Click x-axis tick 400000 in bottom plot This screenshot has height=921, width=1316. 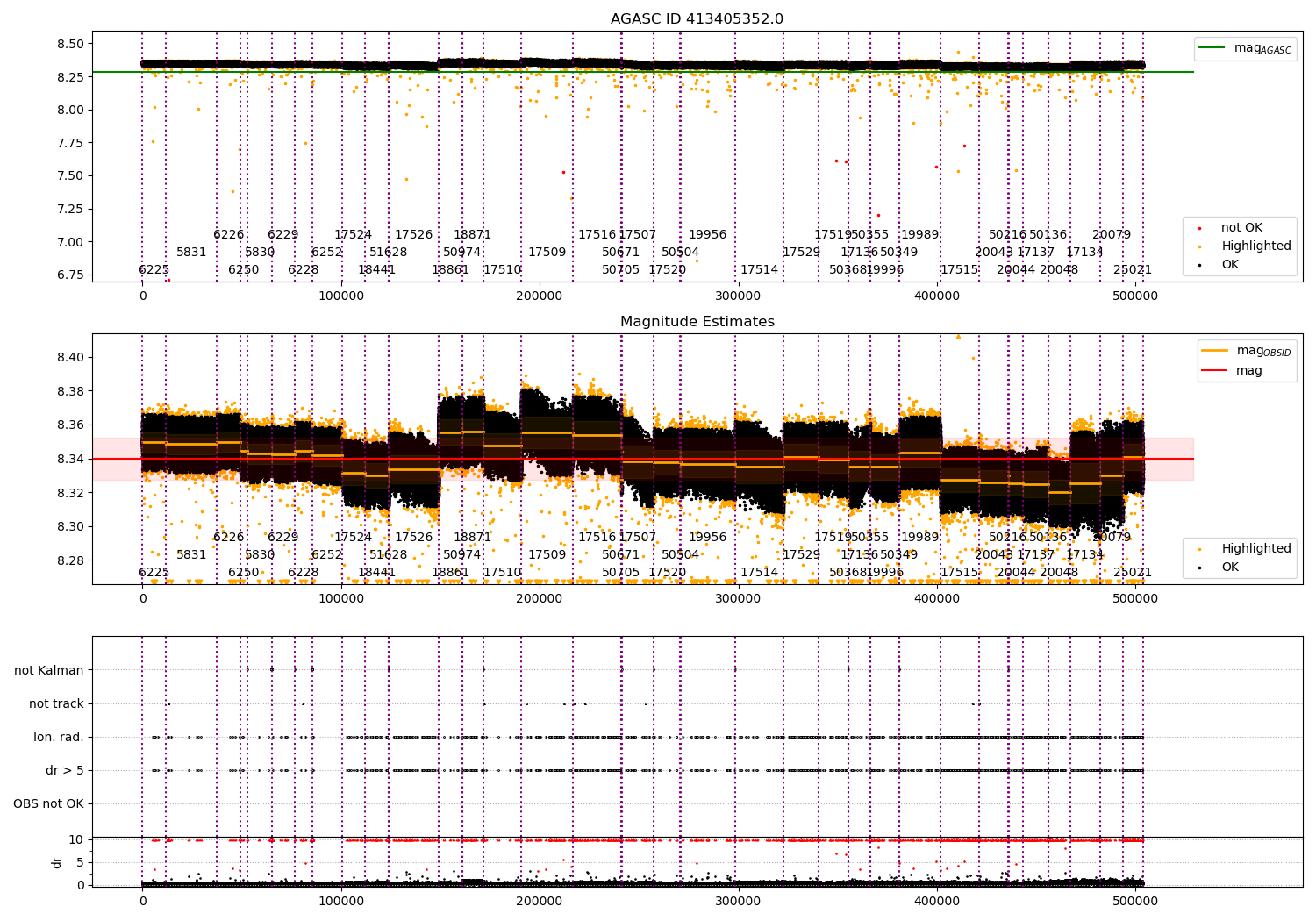coord(937,901)
